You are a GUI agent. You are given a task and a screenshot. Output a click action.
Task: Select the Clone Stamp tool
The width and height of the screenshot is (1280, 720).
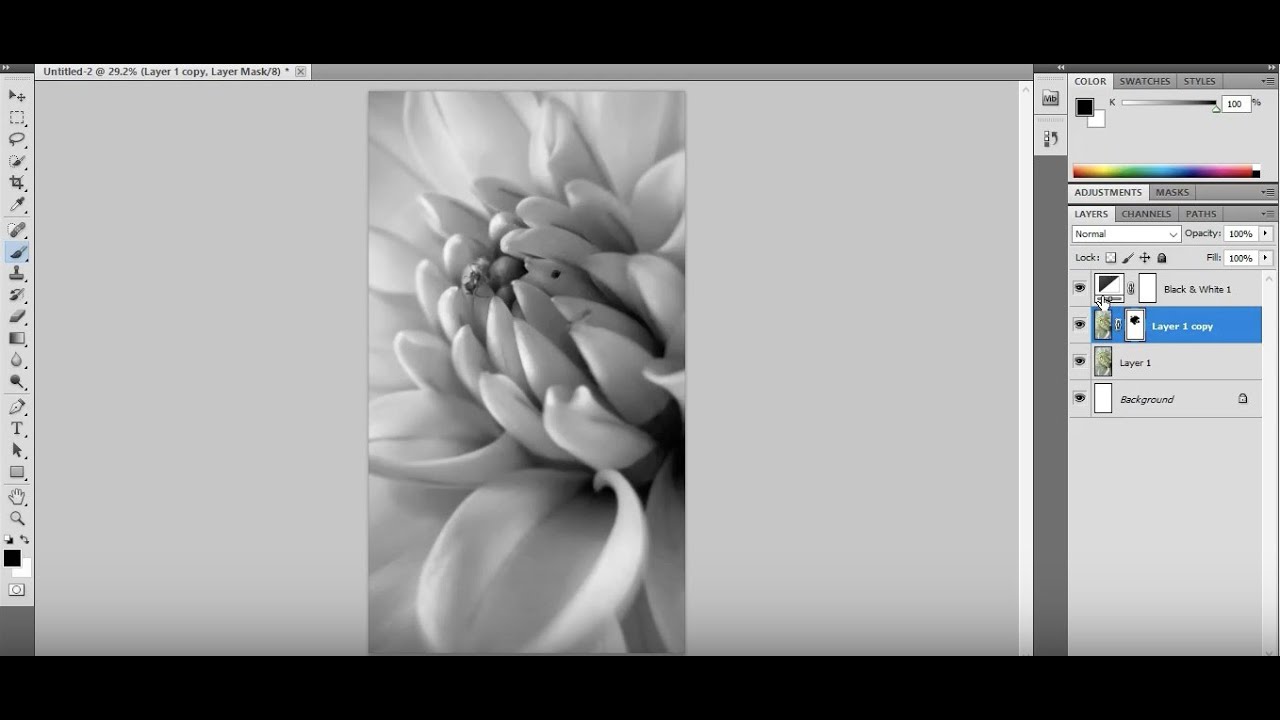(17, 273)
